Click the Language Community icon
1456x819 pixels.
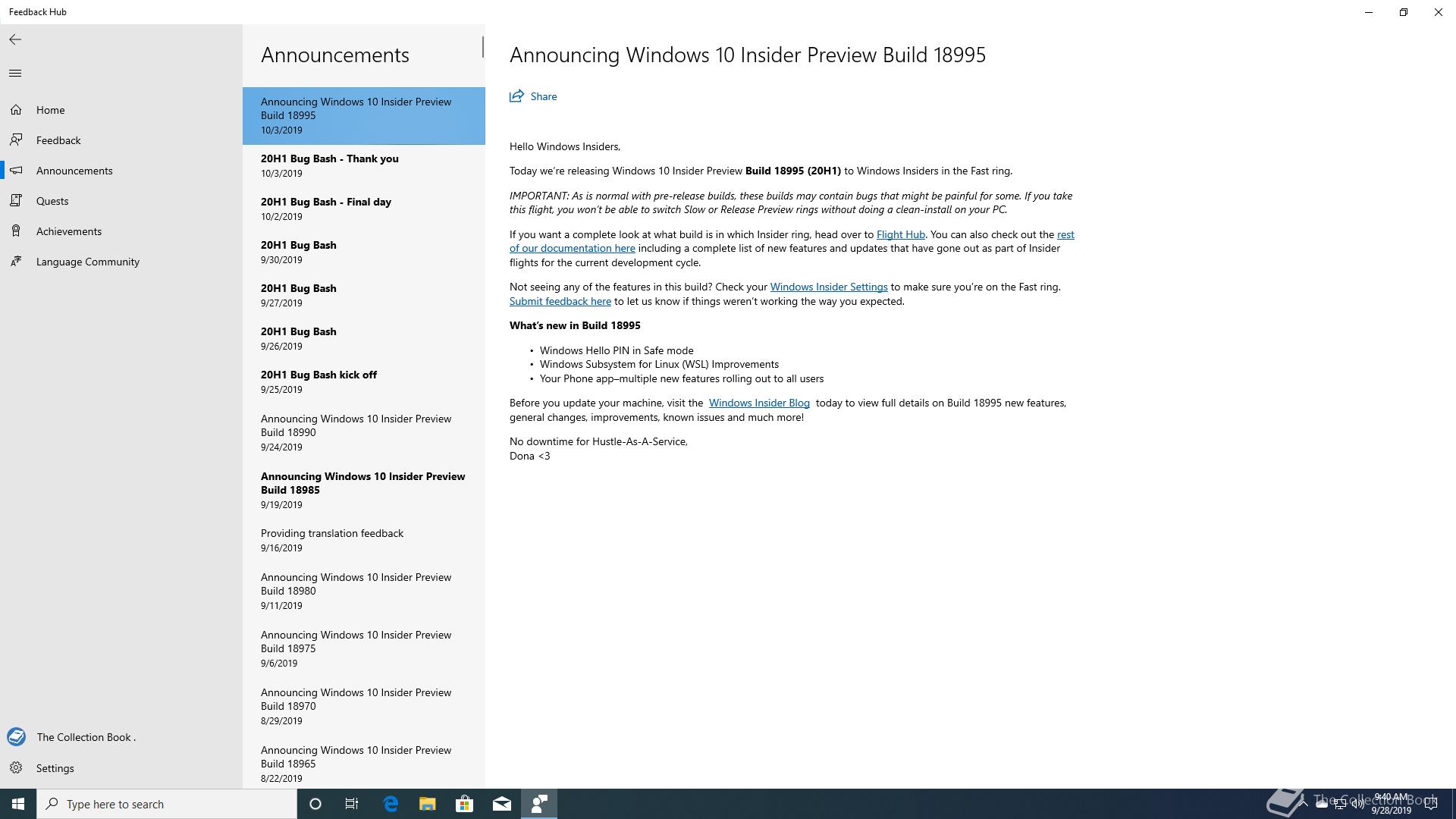16,262
